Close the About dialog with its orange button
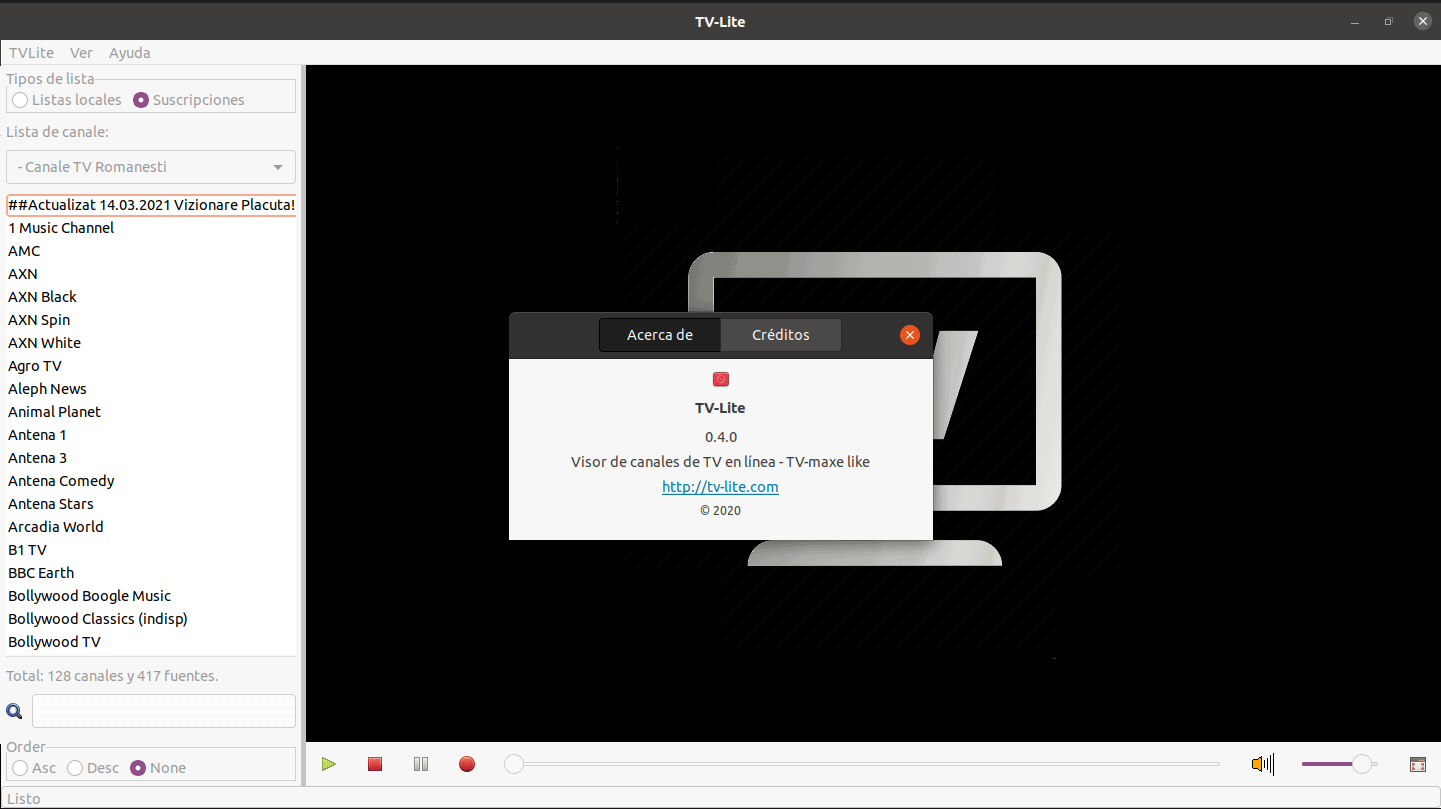 (909, 335)
